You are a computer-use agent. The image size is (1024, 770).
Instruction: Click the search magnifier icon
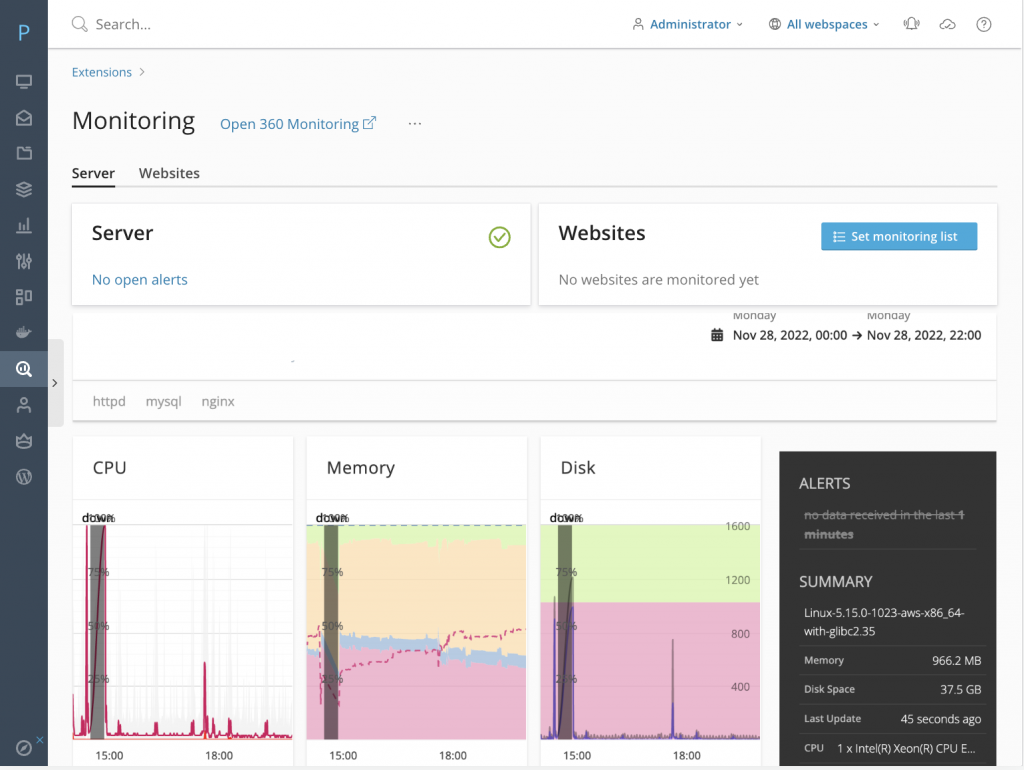point(80,24)
